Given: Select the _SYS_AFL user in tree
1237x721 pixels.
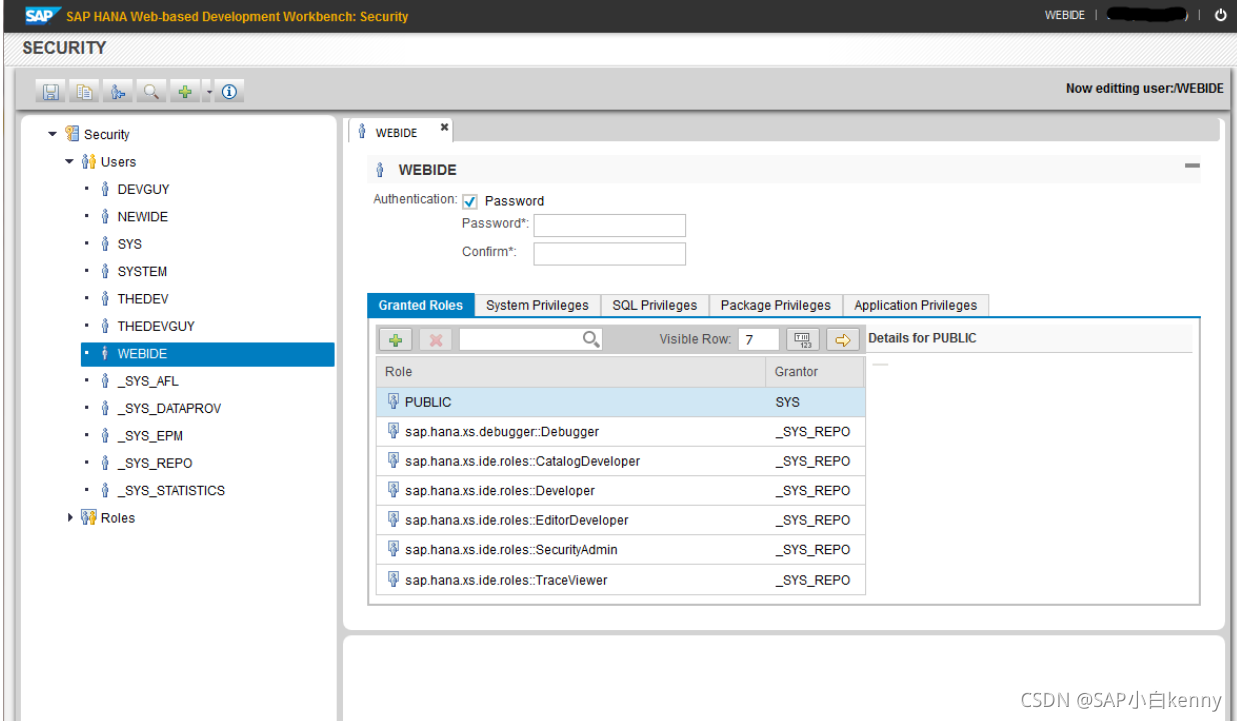Looking at the screenshot, I should (147, 381).
